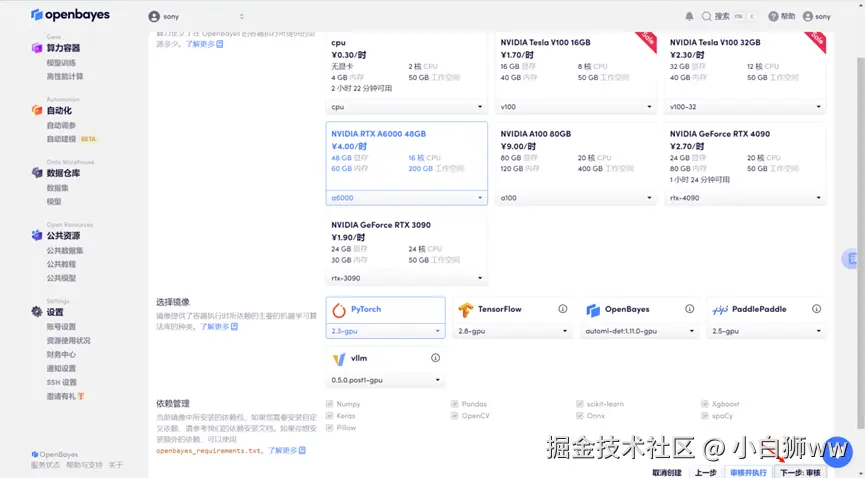This screenshot has height=478, width=865.
Task: Click the PyTorch flame icon
Action: coord(339,310)
